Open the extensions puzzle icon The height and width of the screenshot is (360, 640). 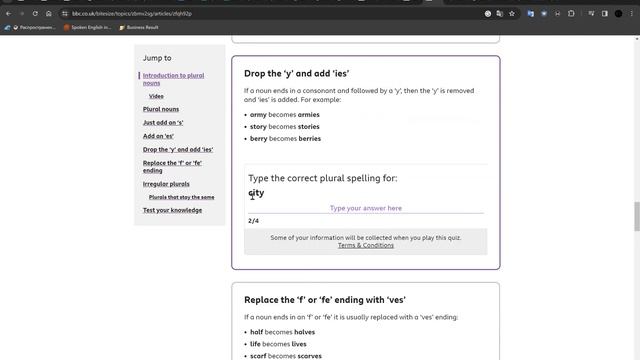[x=571, y=13]
